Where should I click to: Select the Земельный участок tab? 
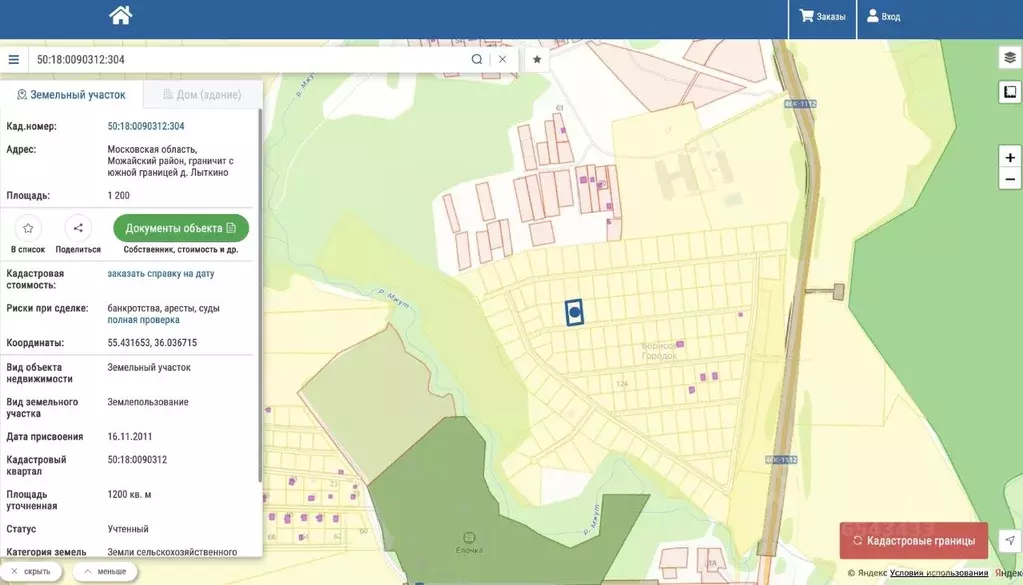pos(71,95)
